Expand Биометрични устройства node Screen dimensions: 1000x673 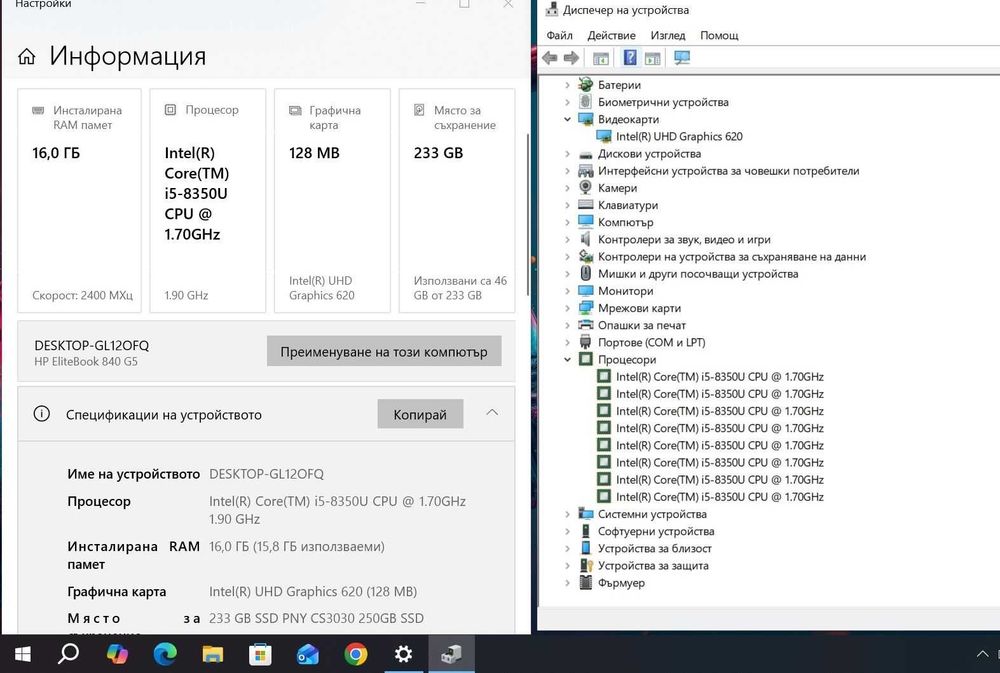[x=567, y=102]
